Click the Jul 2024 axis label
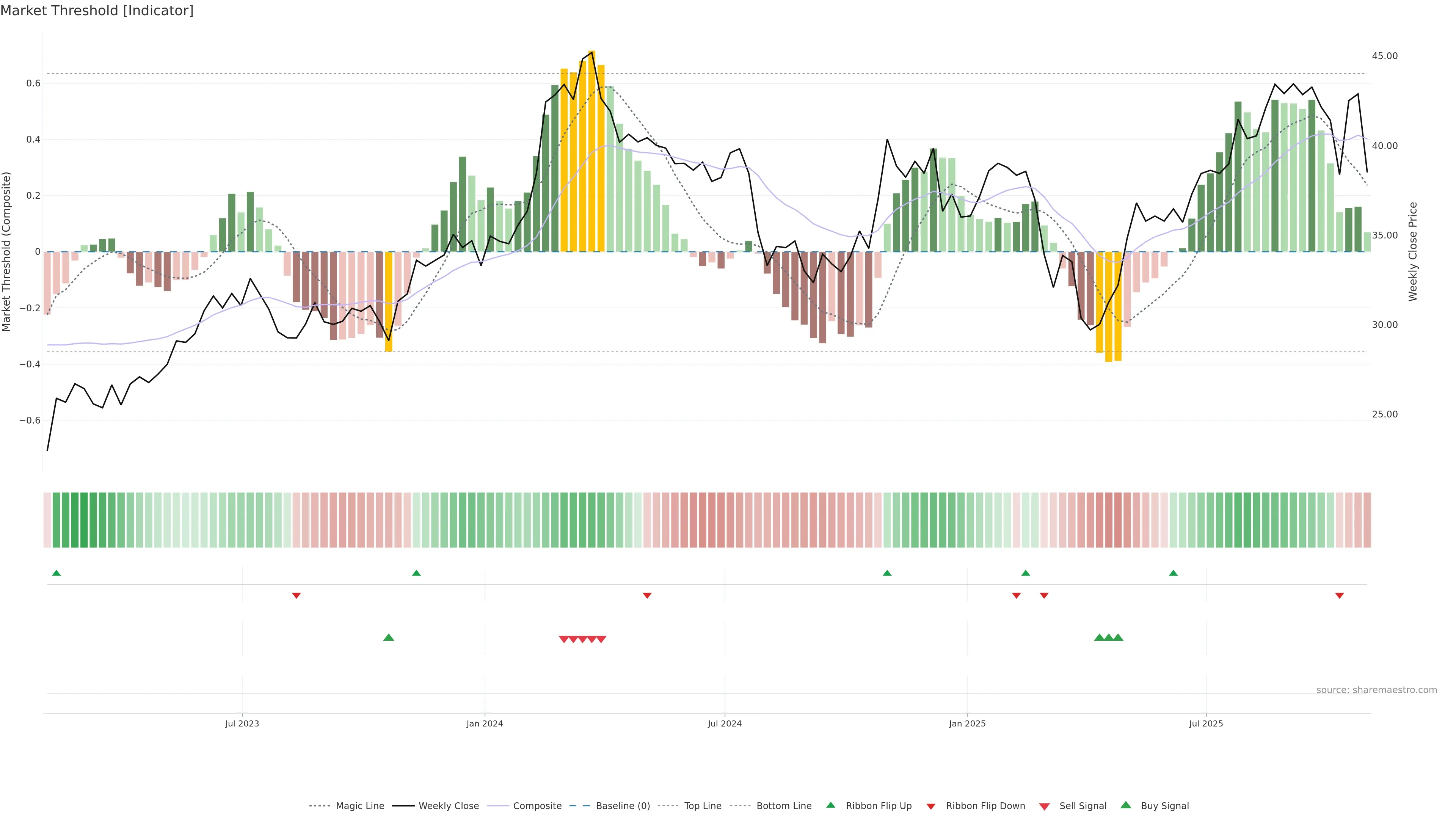The width and height of the screenshot is (1456, 819). click(725, 723)
